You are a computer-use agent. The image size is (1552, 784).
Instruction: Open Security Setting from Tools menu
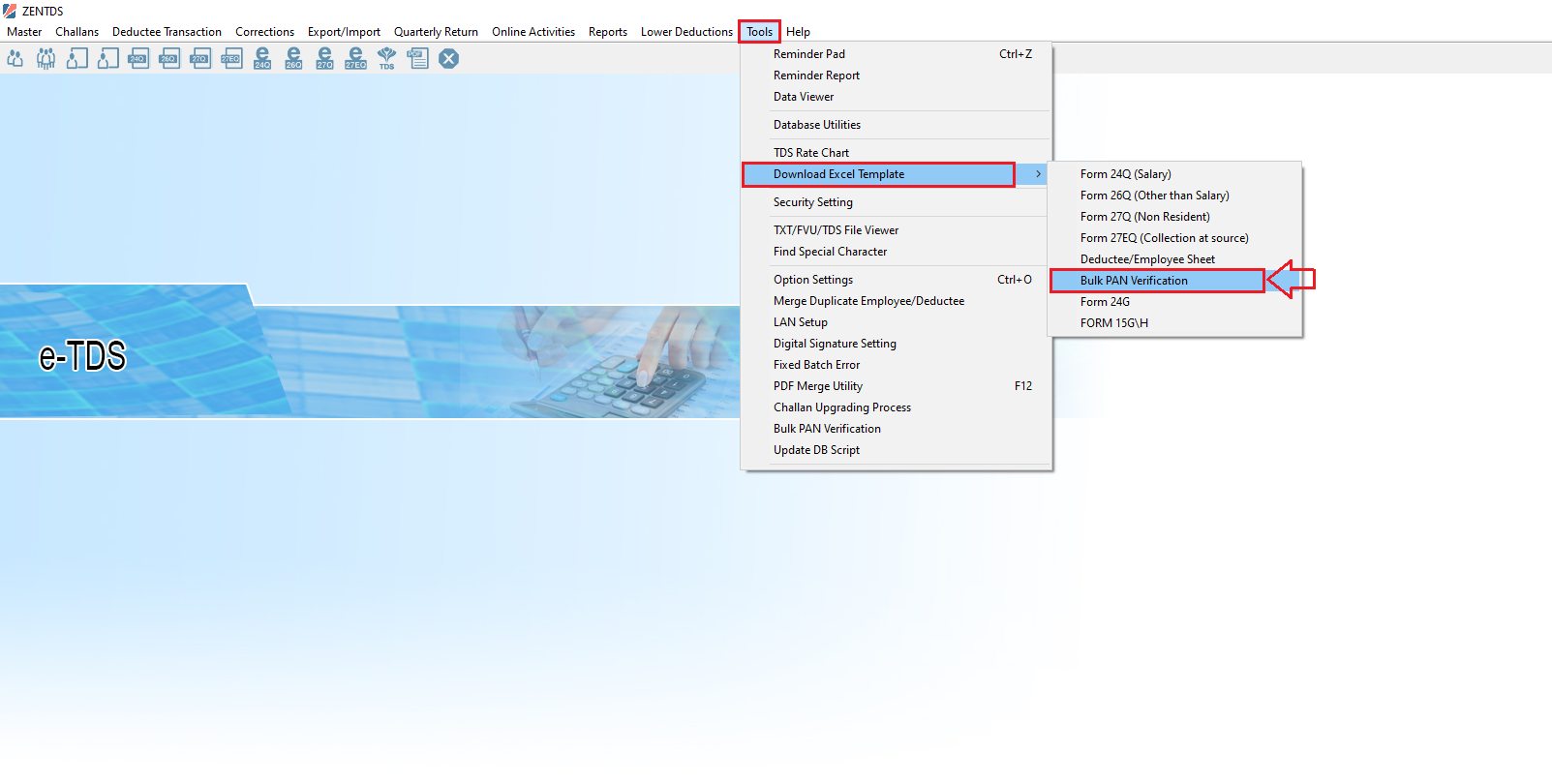[897, 202]
